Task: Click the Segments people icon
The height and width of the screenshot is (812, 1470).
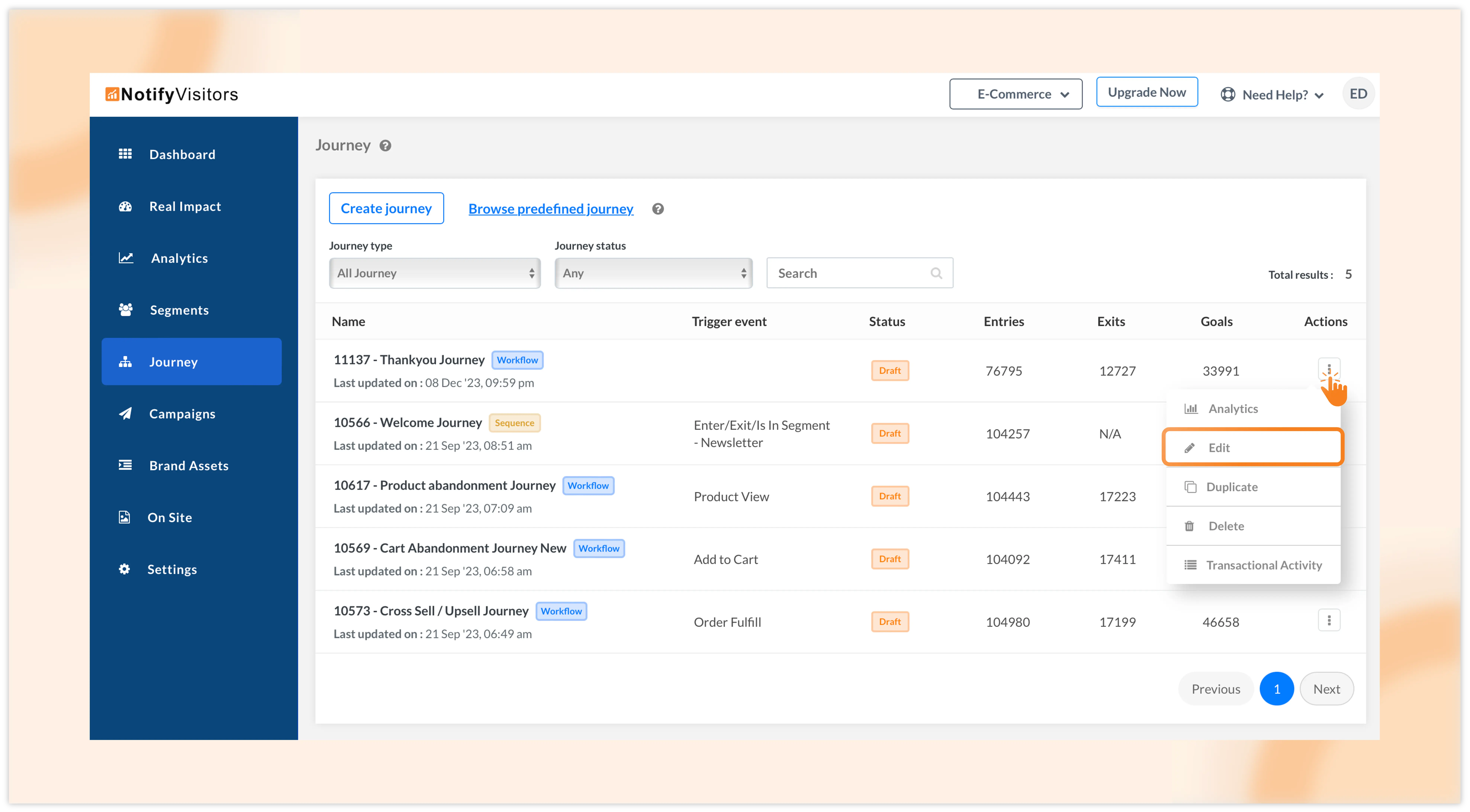Action: (x=126, y=310)
